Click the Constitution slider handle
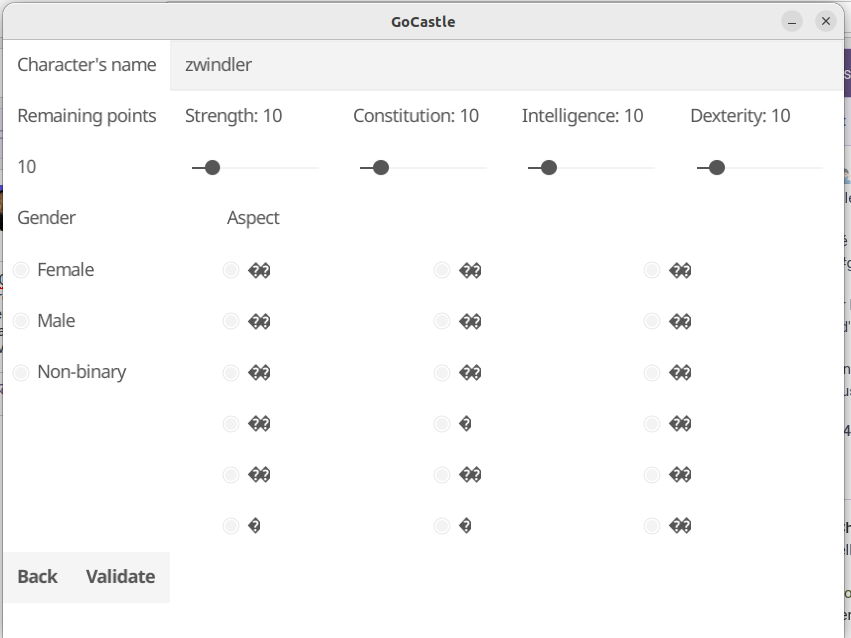 pyautogui.click(x=380, y=168)
